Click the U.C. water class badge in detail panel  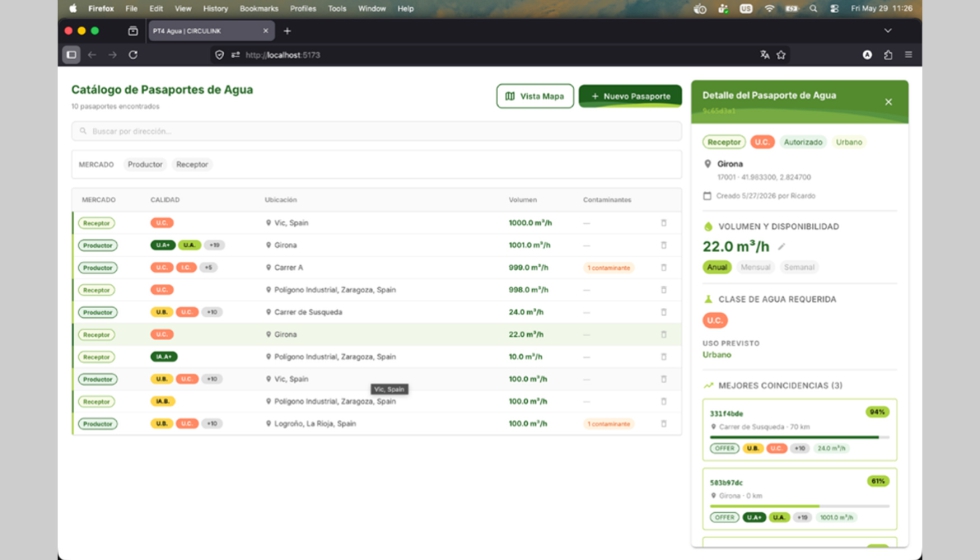point(715,321)
